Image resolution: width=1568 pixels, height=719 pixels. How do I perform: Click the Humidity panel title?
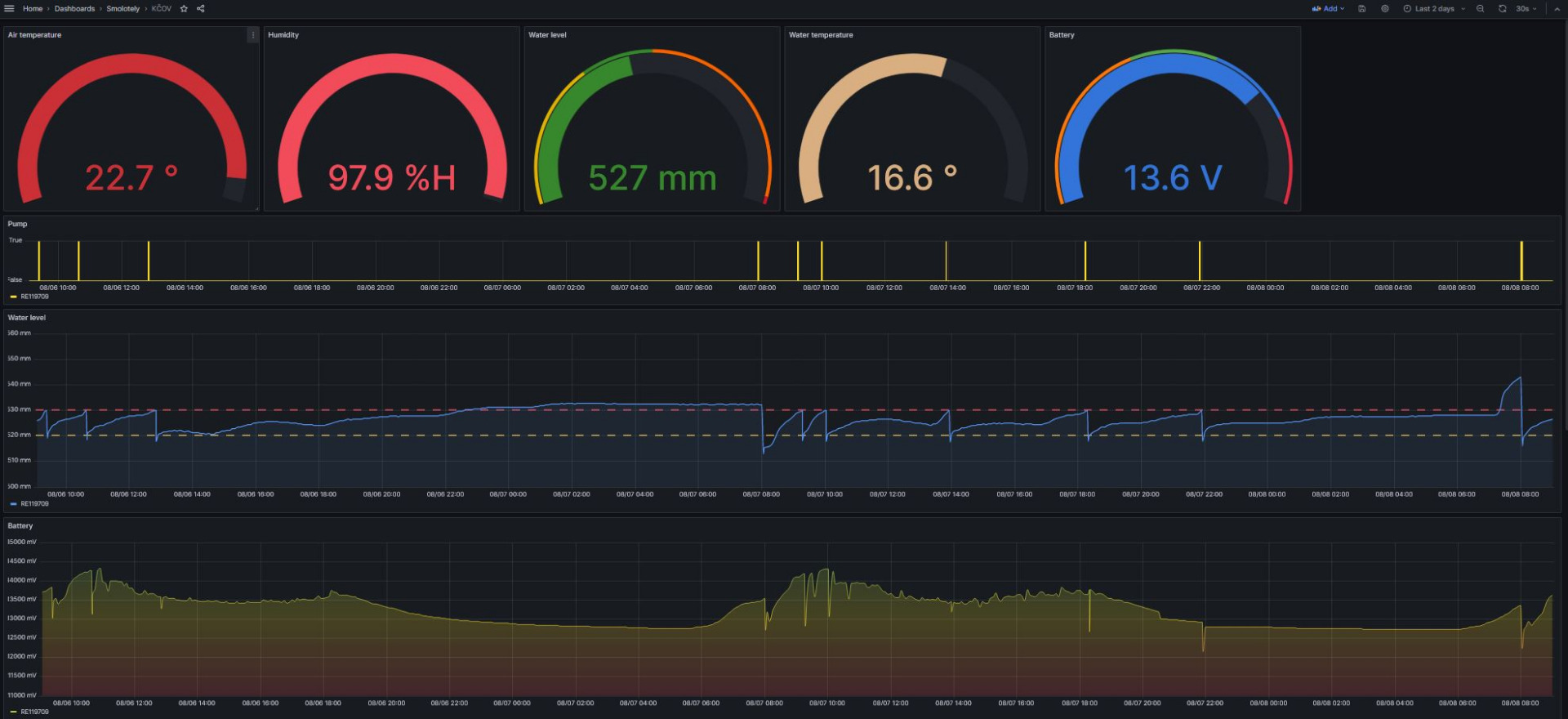[x=283, y=35]
